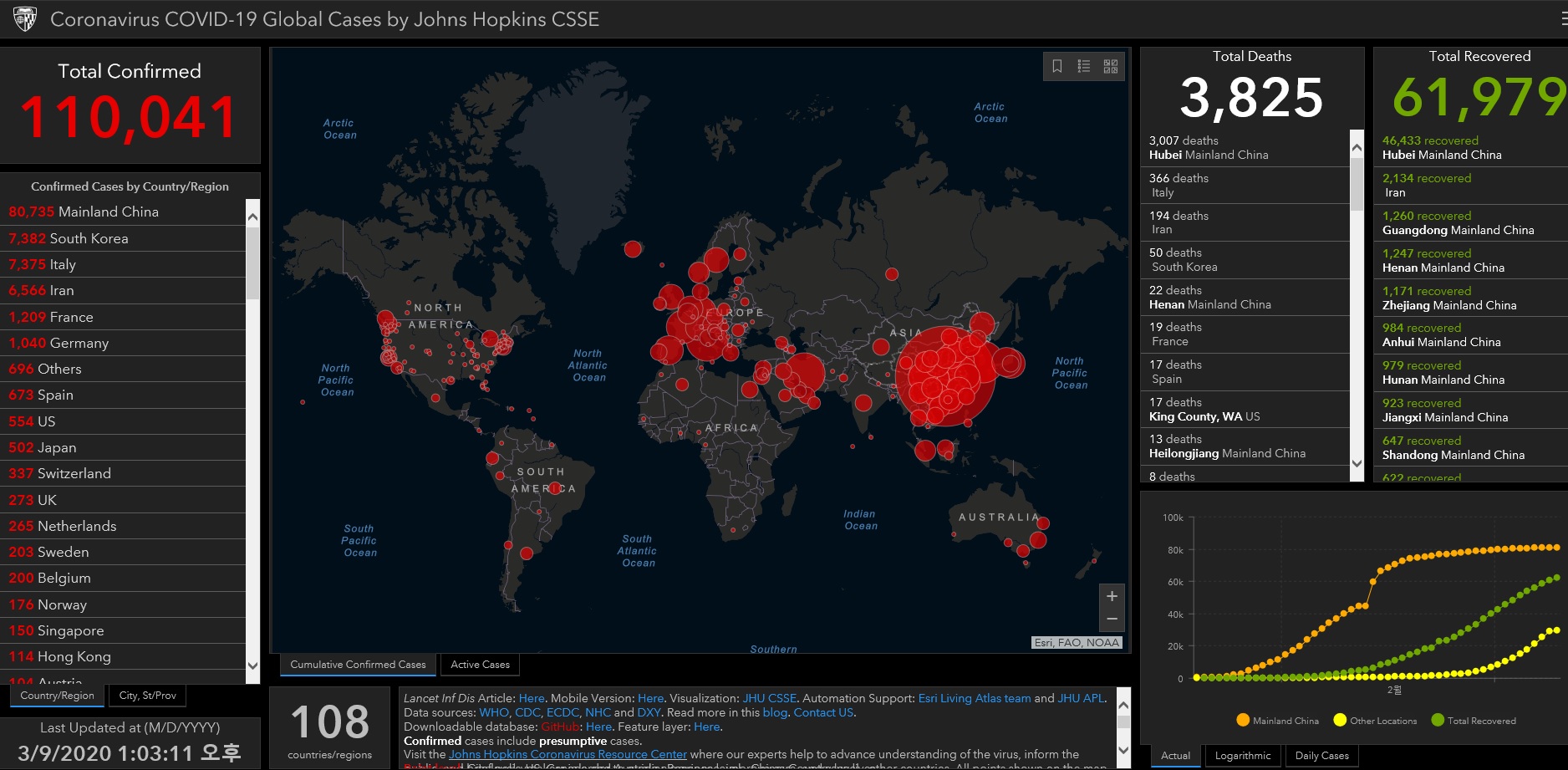Screen dimensions: 1568x770
Task: Select US row with 554 cases
Action: [124, 421]
